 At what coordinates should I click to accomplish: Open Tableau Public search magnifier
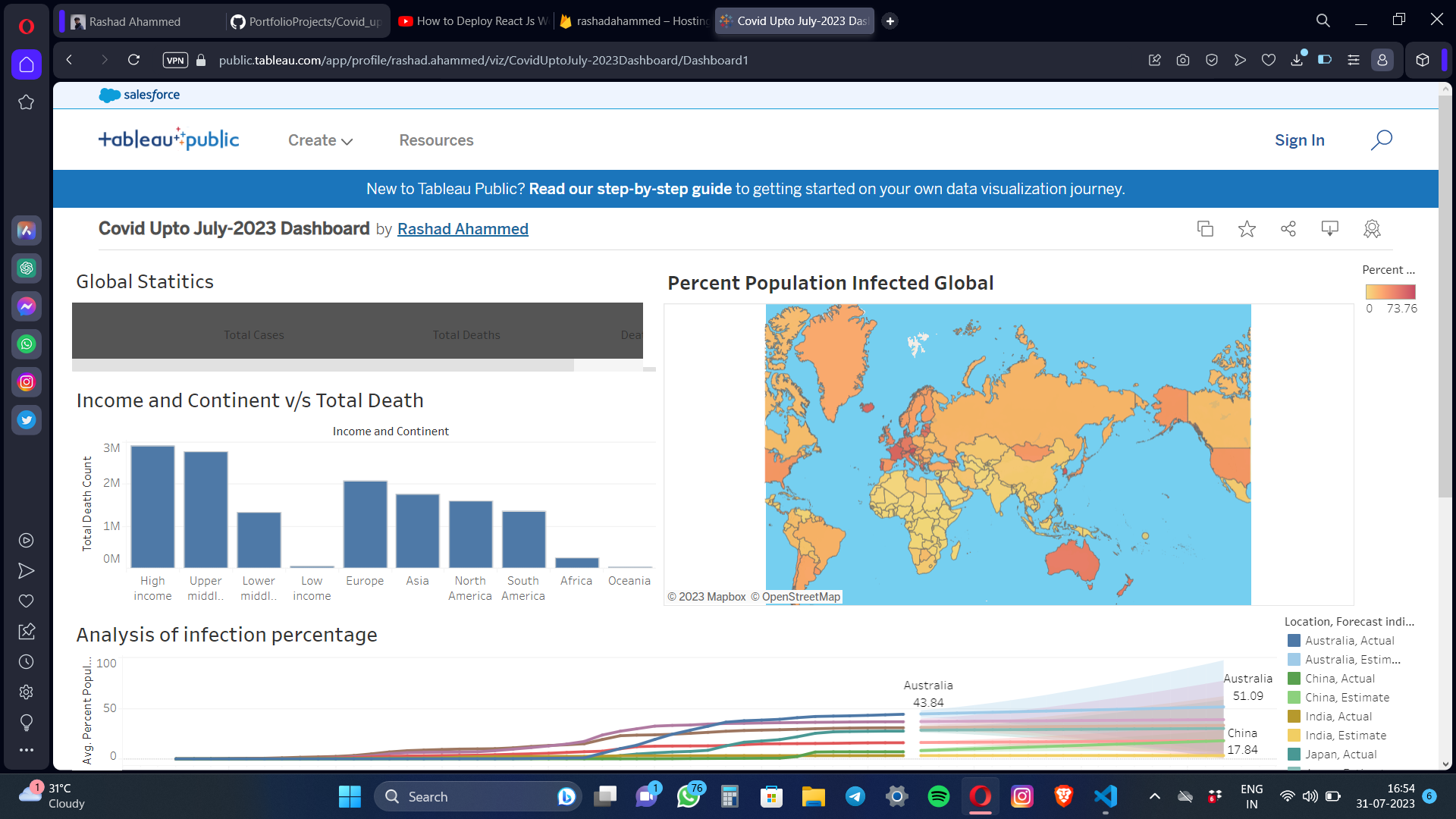point(1381,140)
